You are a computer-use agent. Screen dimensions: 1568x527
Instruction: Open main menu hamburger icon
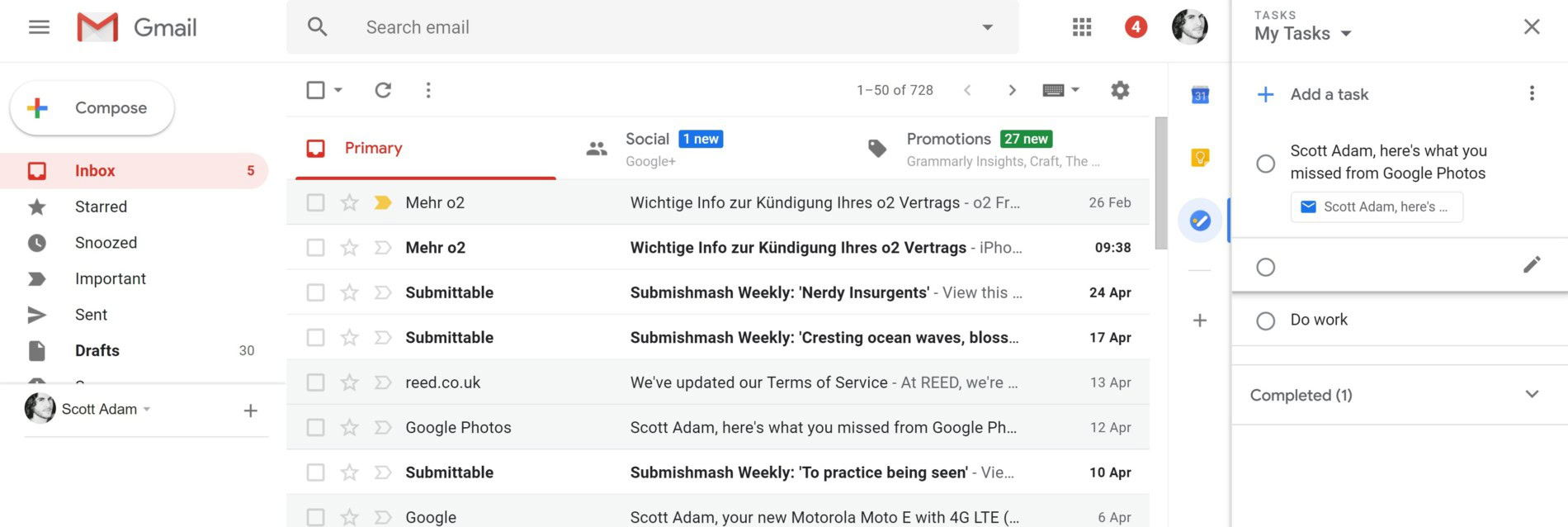(x=39, y=27)
